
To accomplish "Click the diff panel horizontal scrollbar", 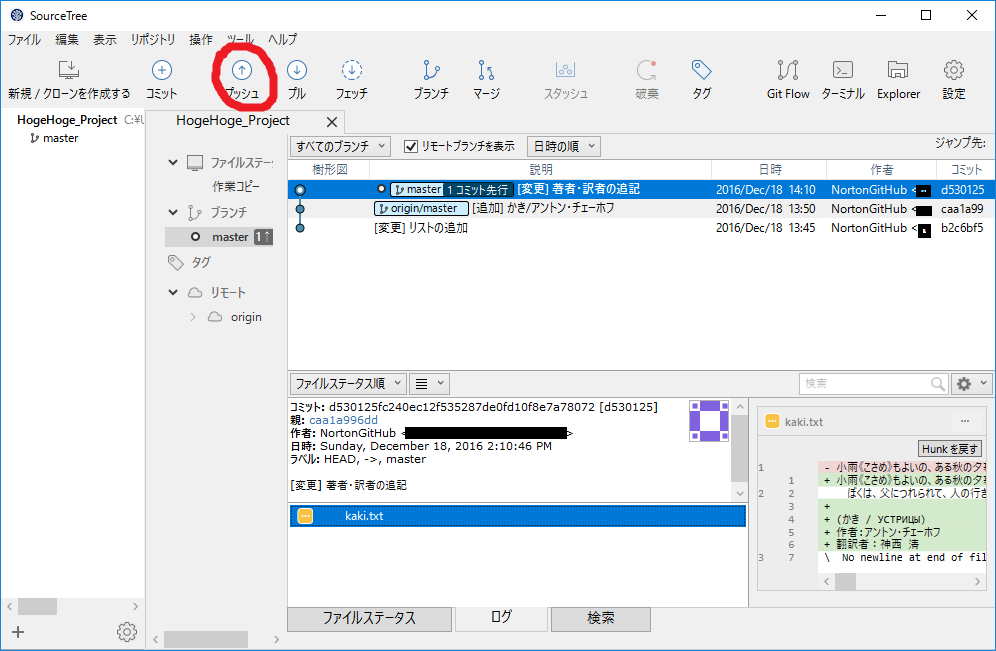I will [902, 581].
